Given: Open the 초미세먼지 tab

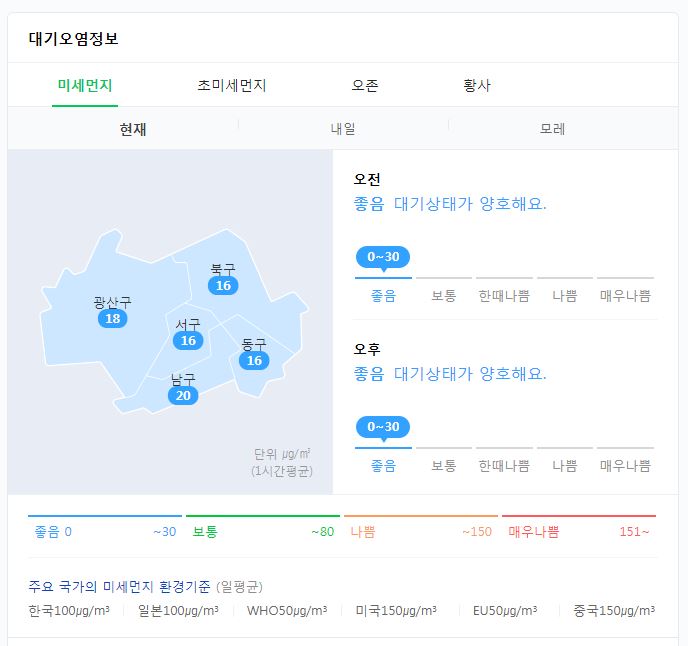Looking at the screenshot, I should [232, 85].
